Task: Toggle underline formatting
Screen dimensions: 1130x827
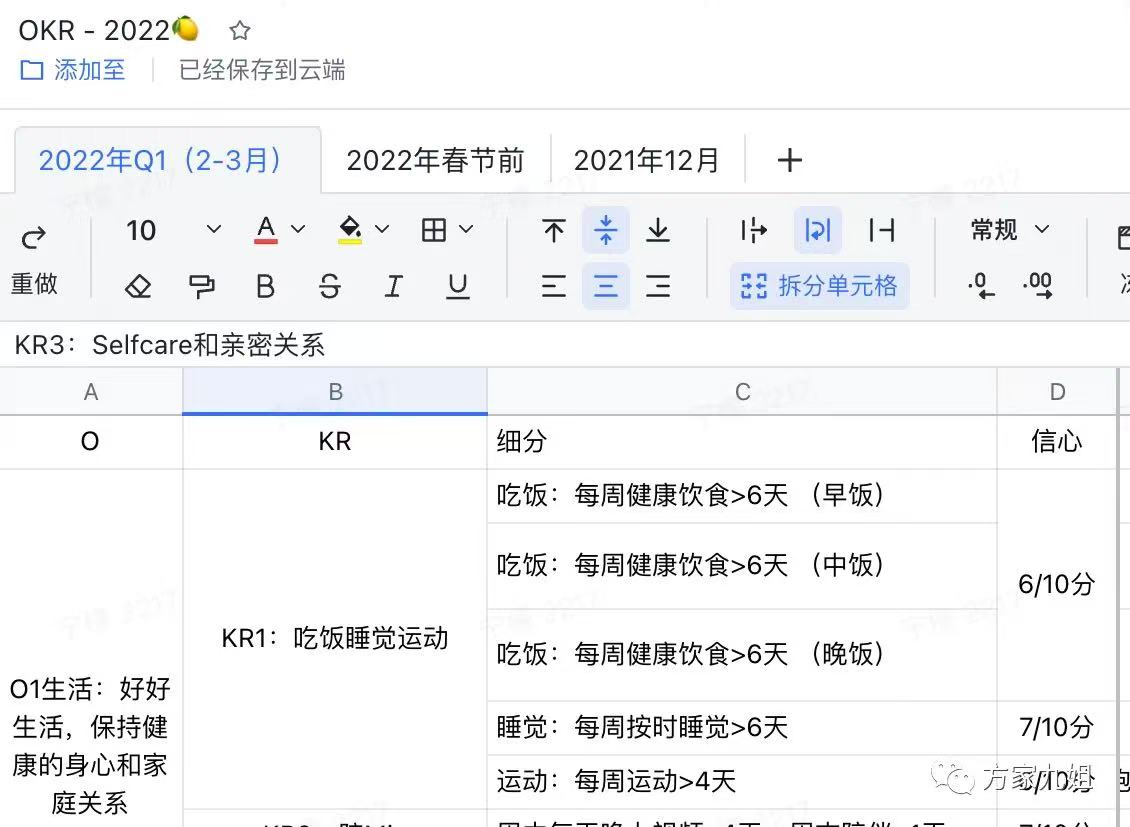Action: pos(458,287)
